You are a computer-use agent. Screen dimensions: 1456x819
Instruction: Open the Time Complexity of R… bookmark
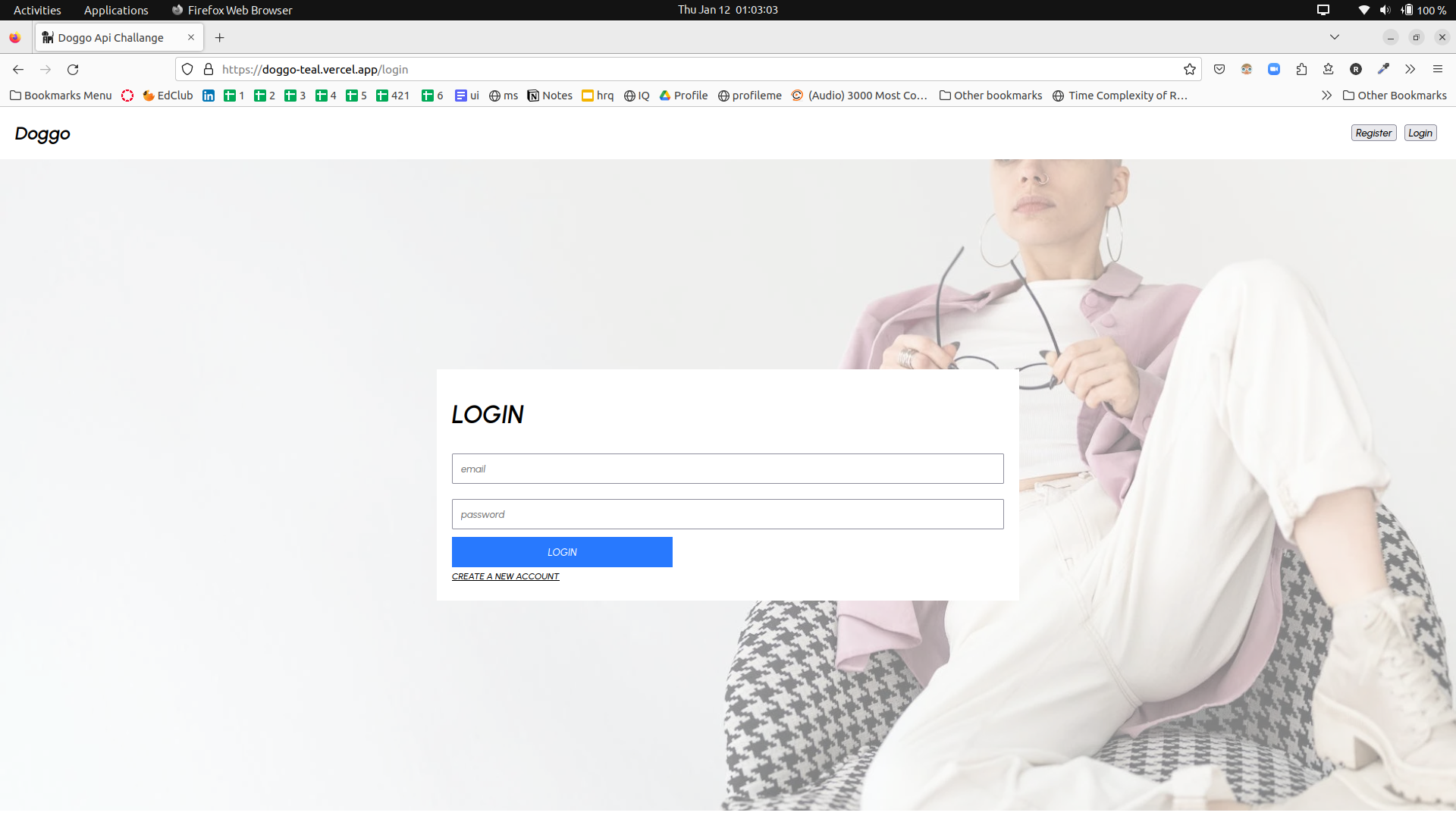pyautogui.click(x=1120, y=96)
